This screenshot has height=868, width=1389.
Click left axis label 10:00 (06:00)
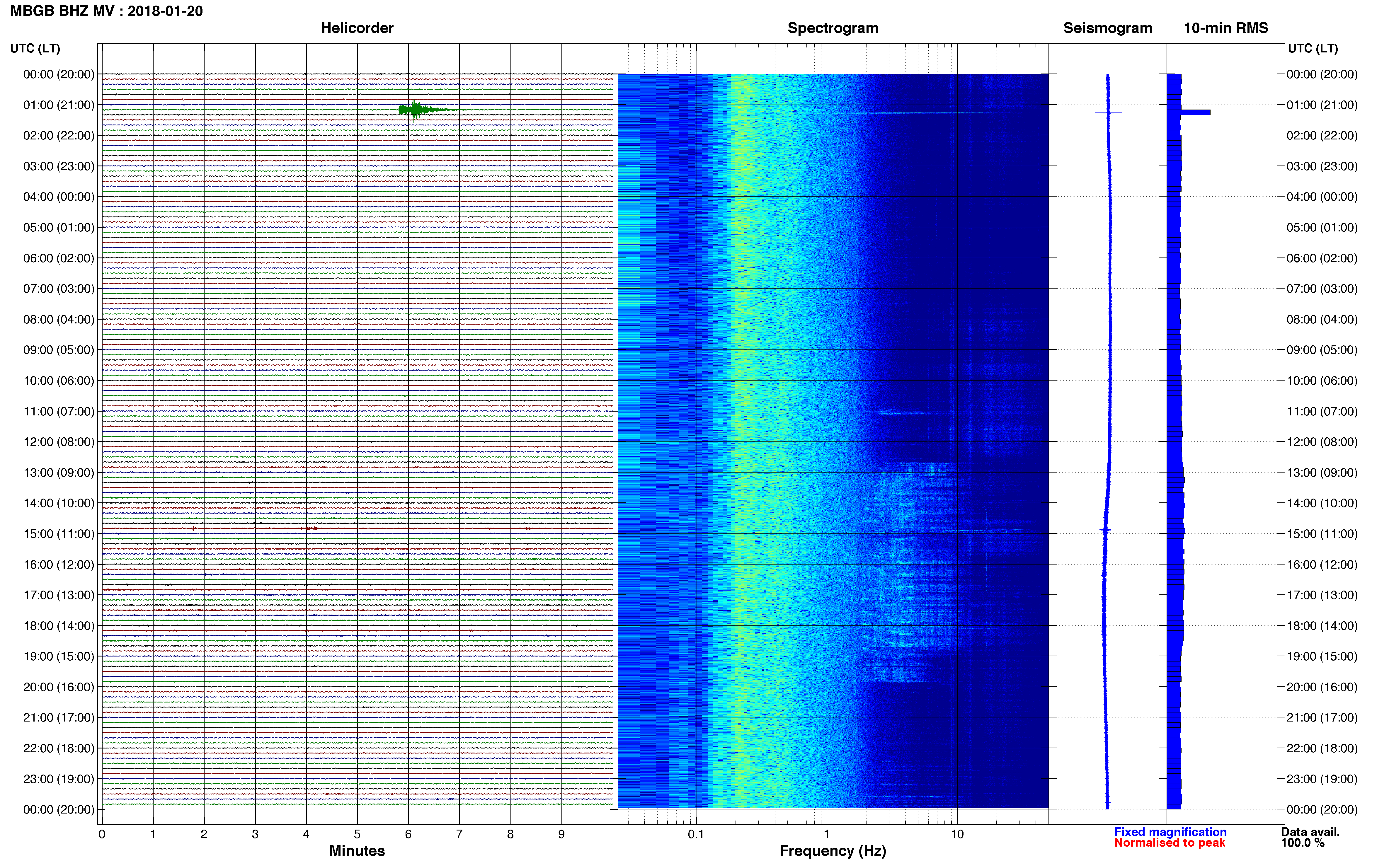pyautogui.click(x=59, y=381)
